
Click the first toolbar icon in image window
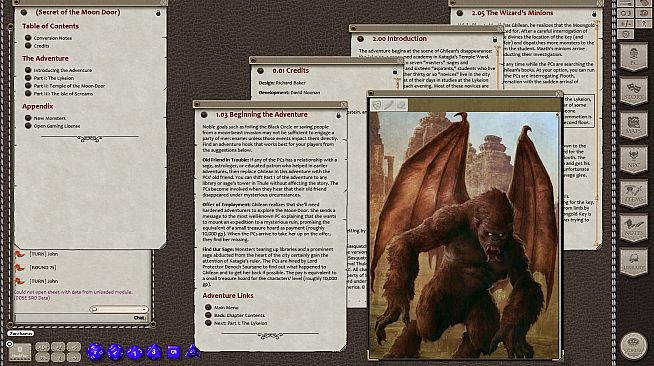point(377,105)
